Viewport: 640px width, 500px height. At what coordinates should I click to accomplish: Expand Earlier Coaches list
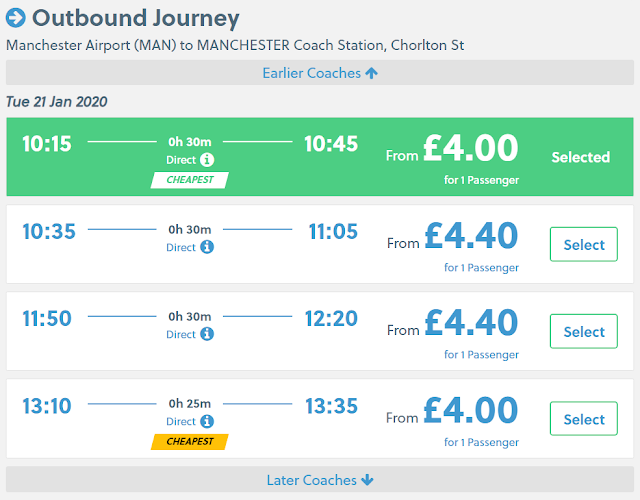coord(320,73)
